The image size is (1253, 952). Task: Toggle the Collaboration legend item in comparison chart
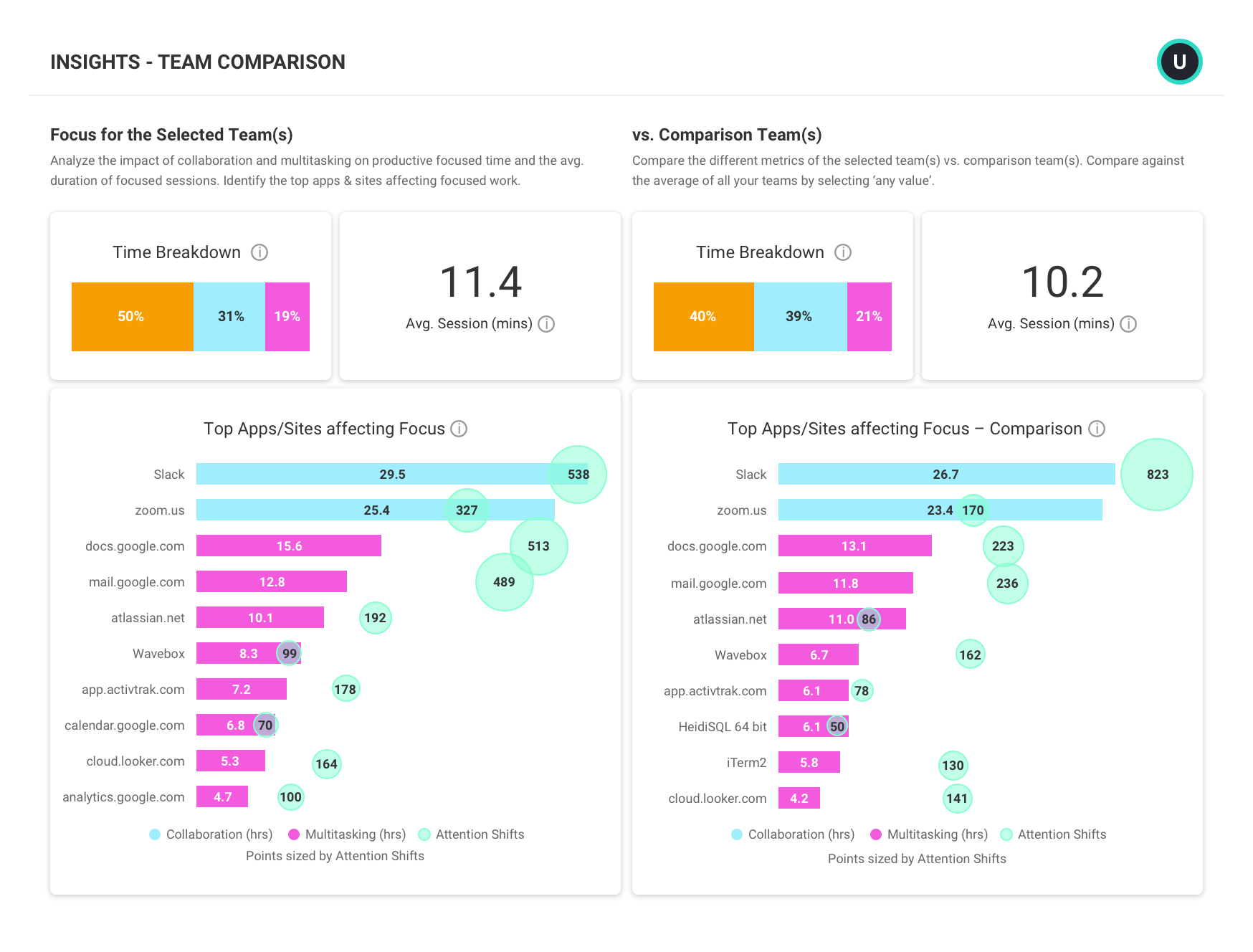(736, 834)
